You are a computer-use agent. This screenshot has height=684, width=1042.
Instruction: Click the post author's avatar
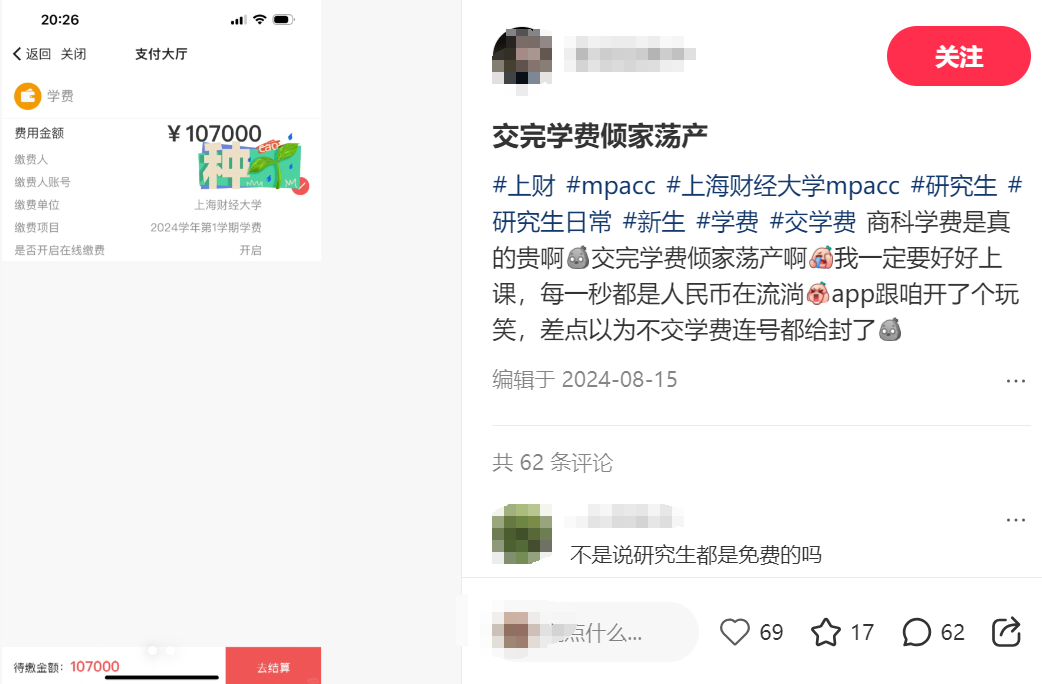click(522, 56)
